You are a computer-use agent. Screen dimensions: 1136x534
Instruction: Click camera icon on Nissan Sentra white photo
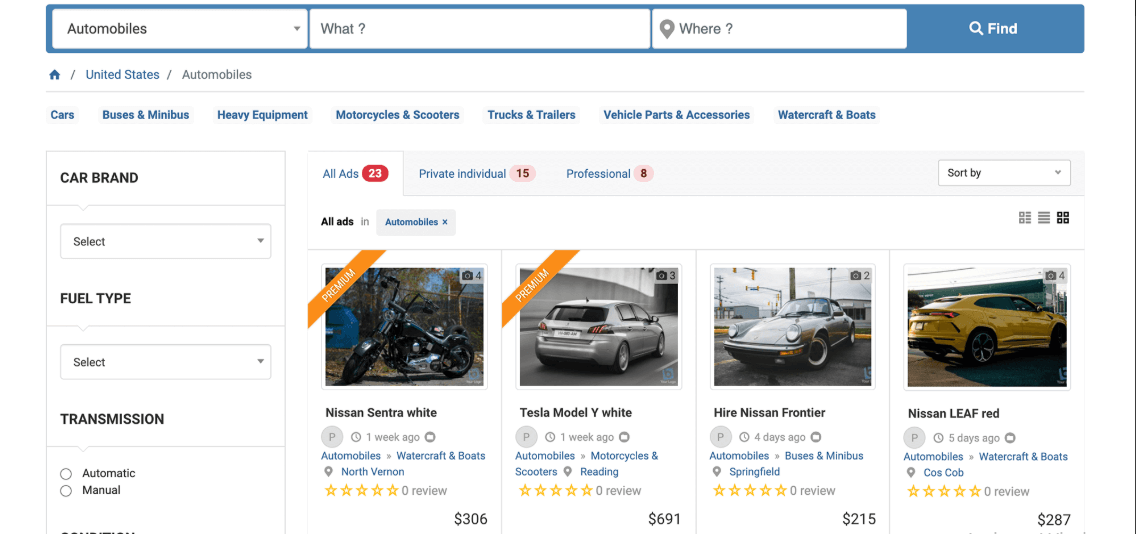467,276
